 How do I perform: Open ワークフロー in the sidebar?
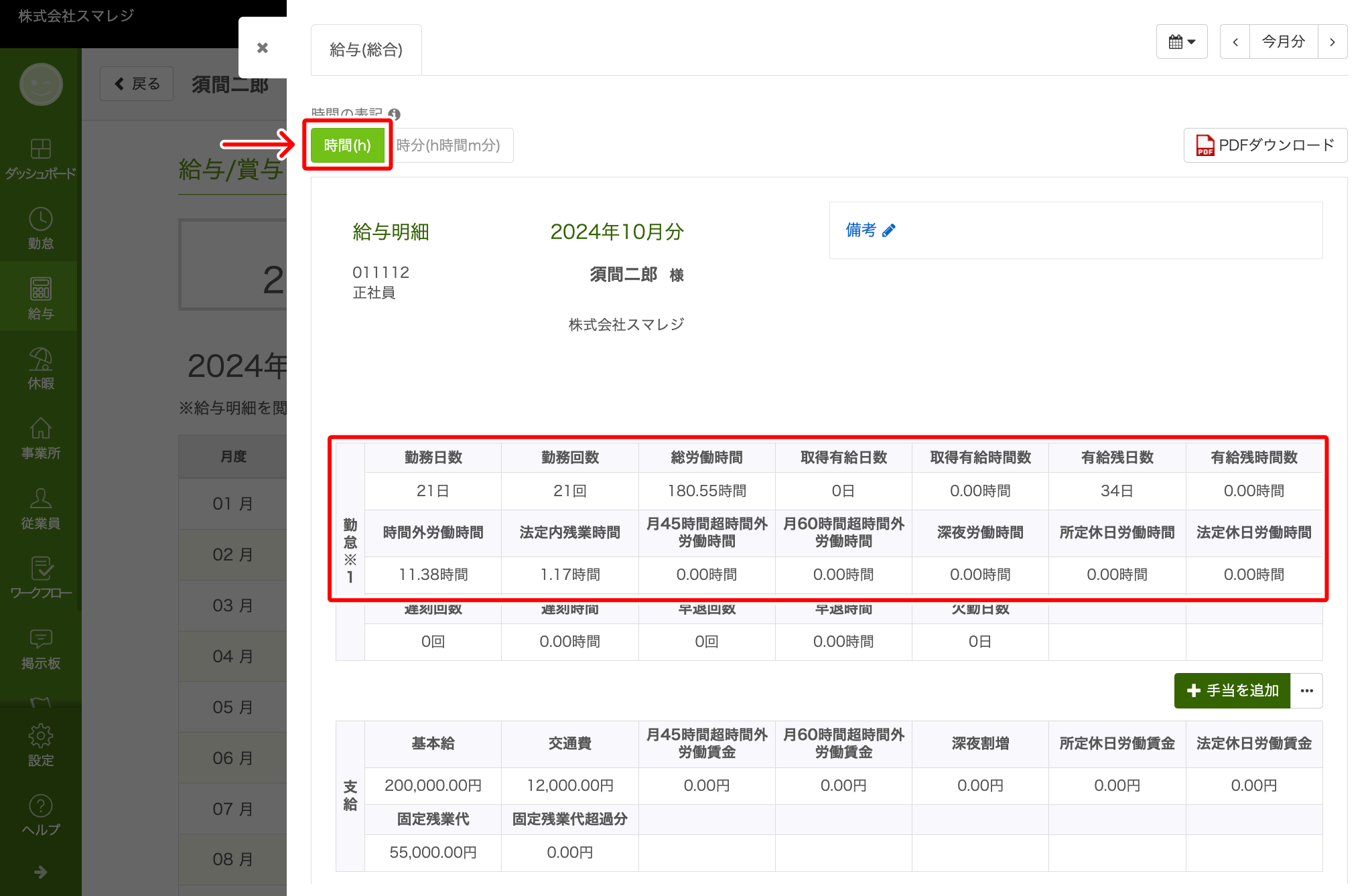[41, 579]
